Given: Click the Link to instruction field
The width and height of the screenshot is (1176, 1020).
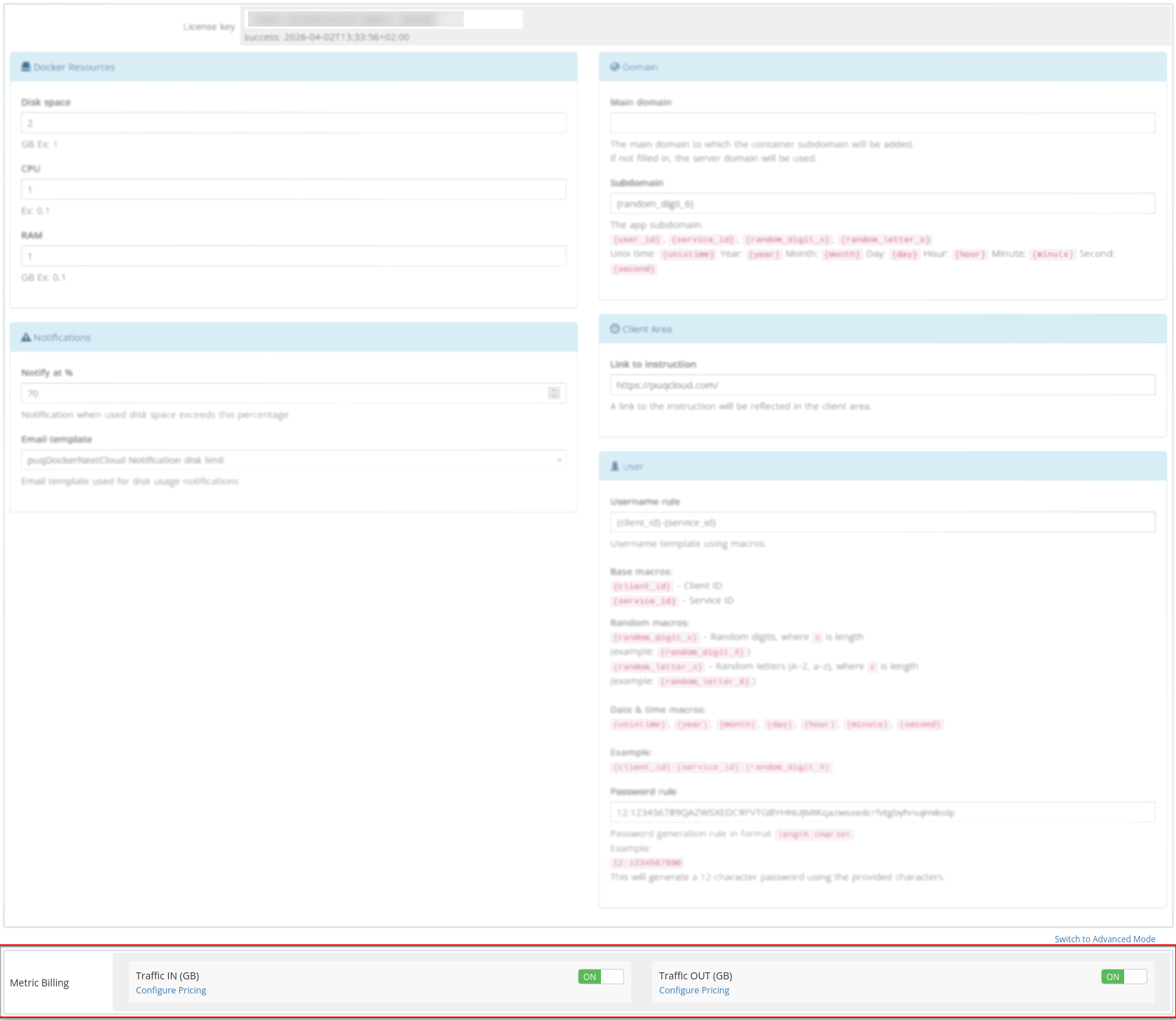Looking at the screenshot, I should 882,385.
